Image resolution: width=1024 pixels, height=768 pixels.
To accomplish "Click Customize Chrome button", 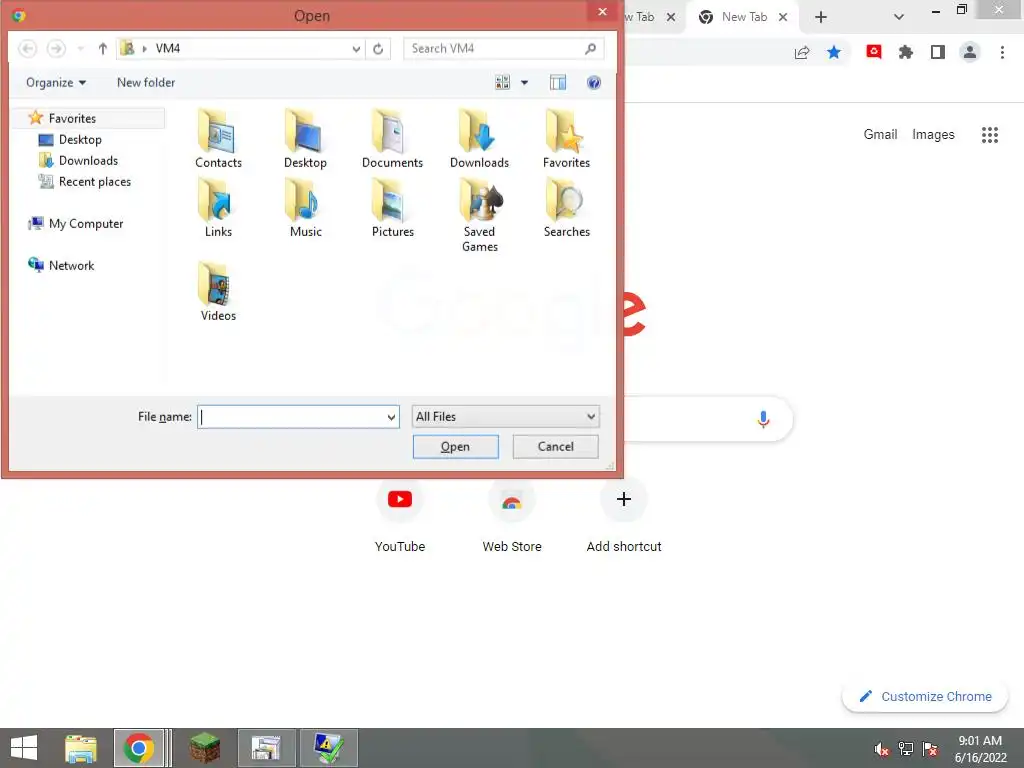I will click(x=925, y=697).
